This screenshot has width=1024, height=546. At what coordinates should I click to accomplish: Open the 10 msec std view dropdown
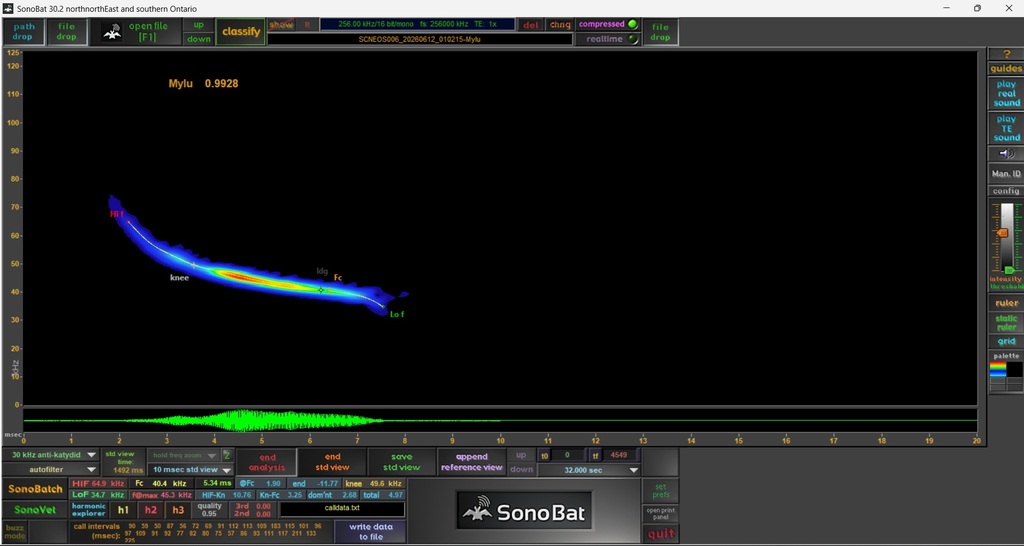coord(191,470)
